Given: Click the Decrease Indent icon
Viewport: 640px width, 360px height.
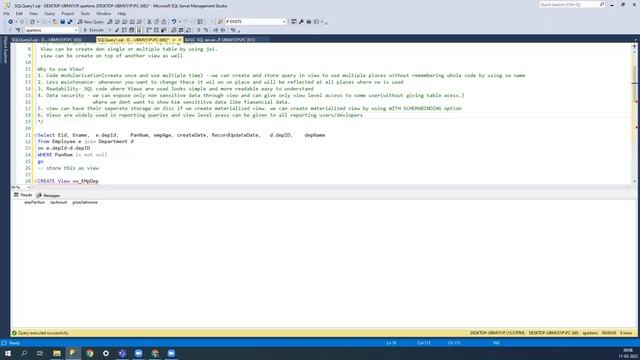Looking at the screenshot, I should click(216, 30).
